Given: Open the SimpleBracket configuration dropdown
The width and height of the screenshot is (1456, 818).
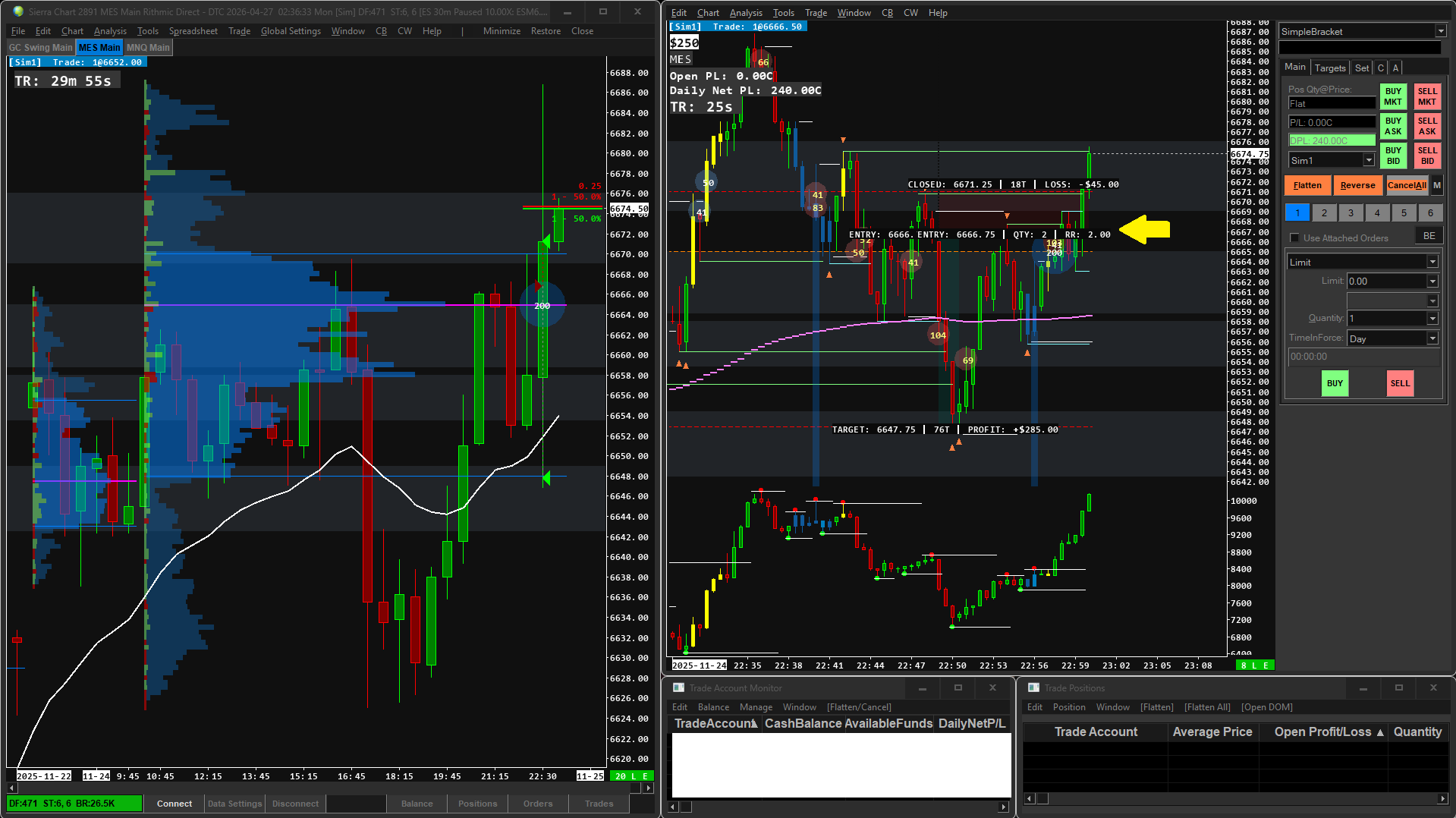Looking at the screenshot, I should coord(1440,31).
